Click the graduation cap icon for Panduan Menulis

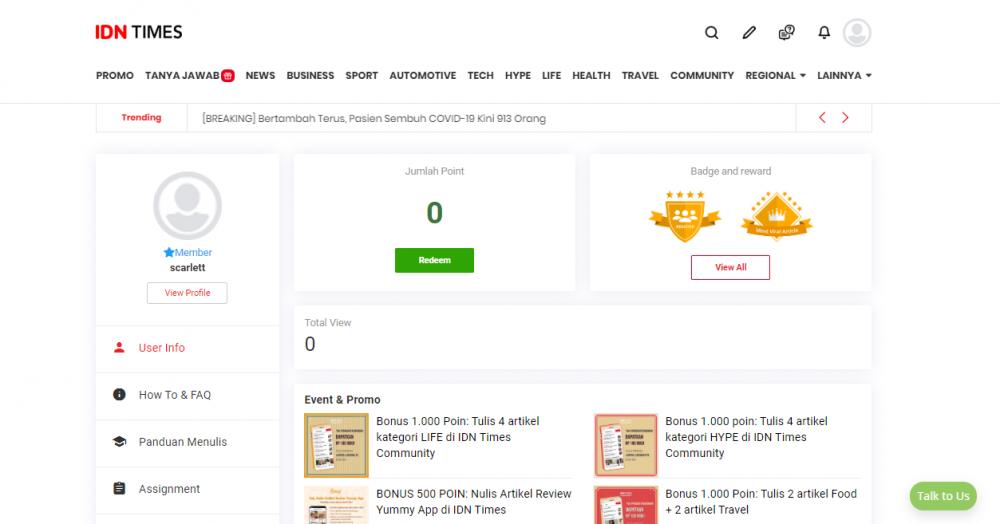tap(119, 442)
